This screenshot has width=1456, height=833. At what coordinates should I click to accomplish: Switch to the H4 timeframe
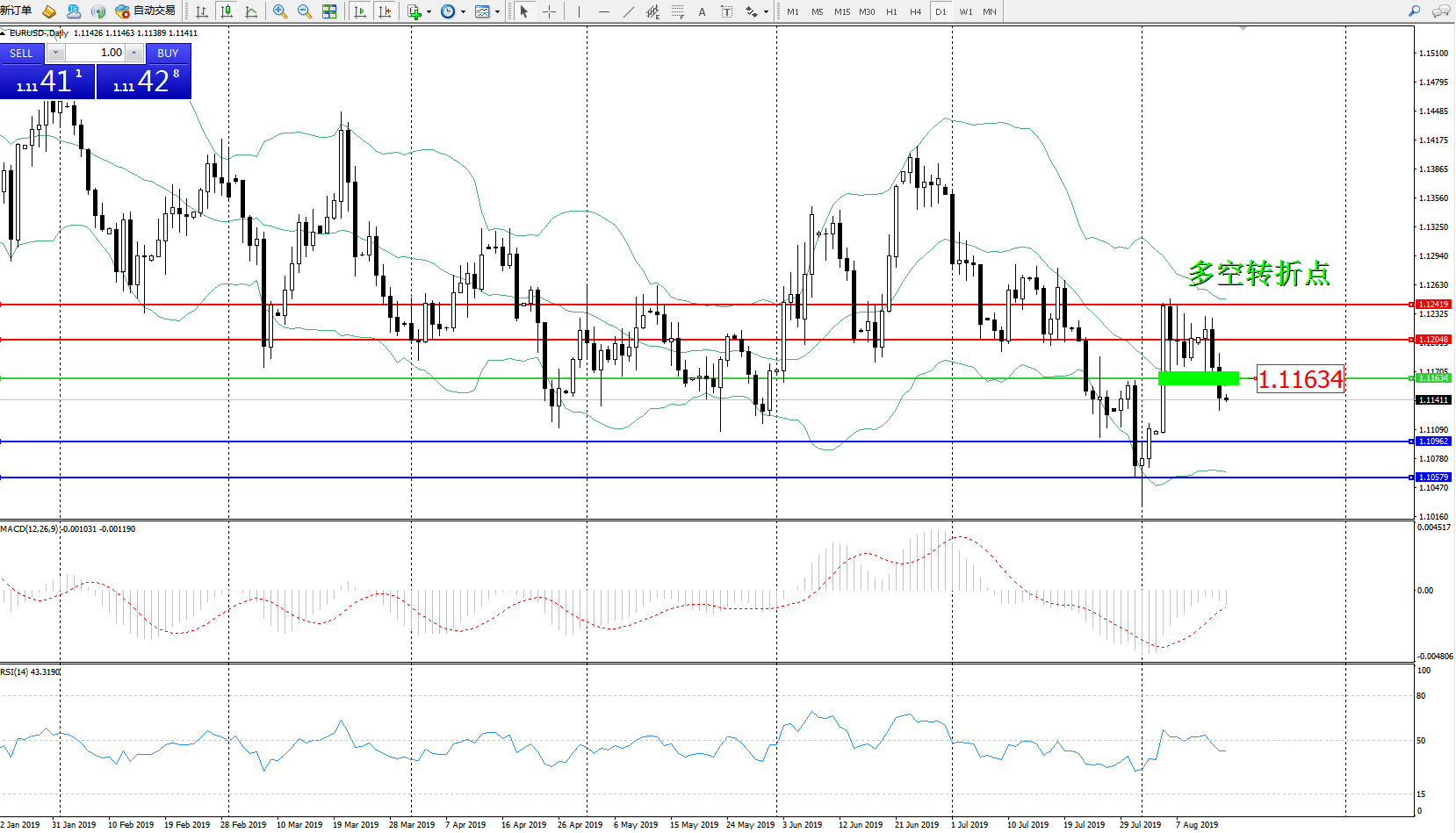(x=915, y=11)
